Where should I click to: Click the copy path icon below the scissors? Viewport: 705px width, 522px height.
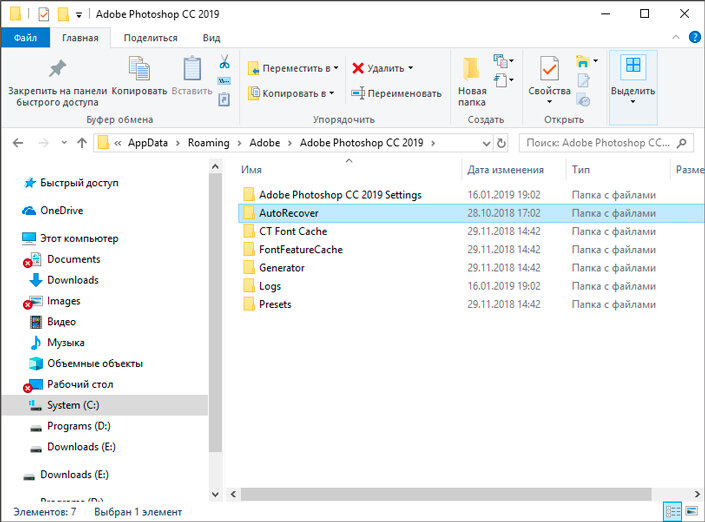click(224, 81)
